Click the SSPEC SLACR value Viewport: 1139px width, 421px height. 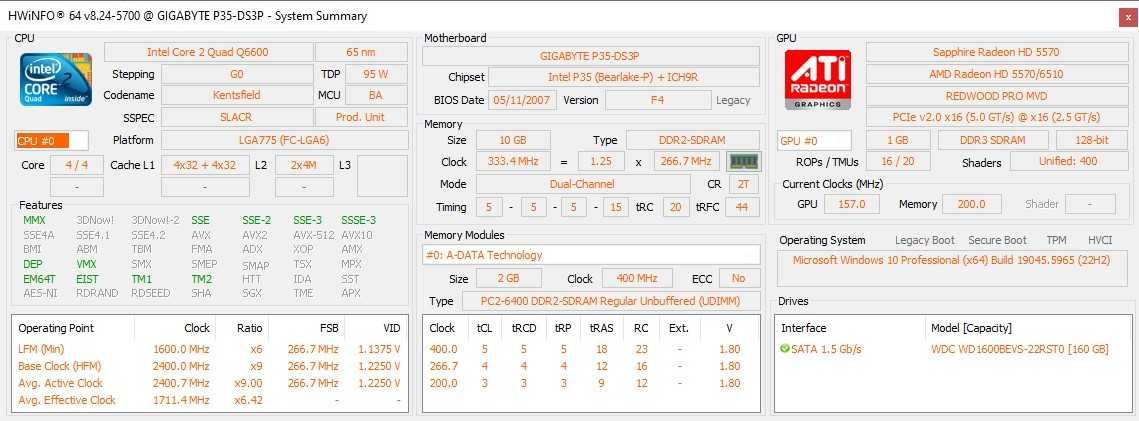237,117
